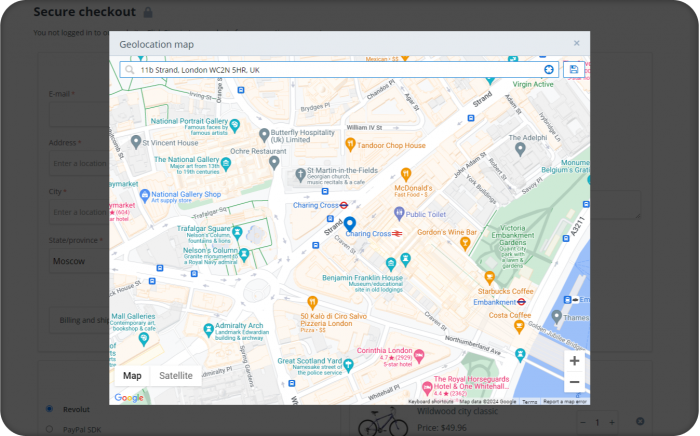
Task: Zoom out the map with minus button
Action: click(x=574, y=382)
